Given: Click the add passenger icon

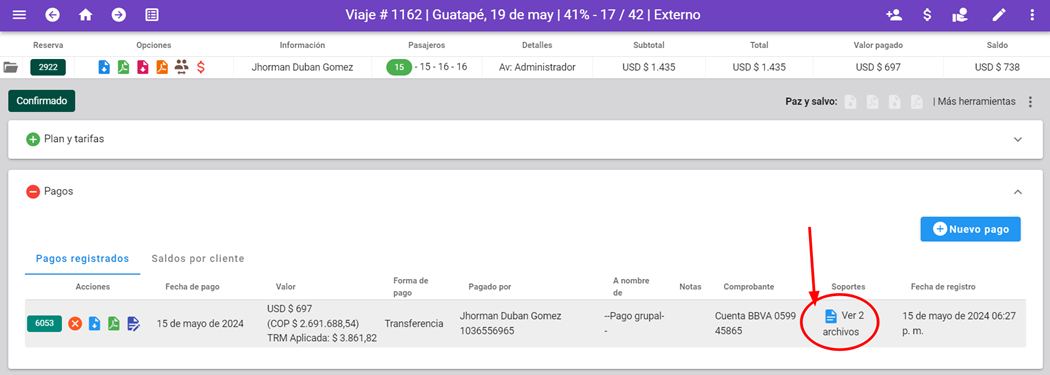Looking at the screenshot, I should click(893, 15).
